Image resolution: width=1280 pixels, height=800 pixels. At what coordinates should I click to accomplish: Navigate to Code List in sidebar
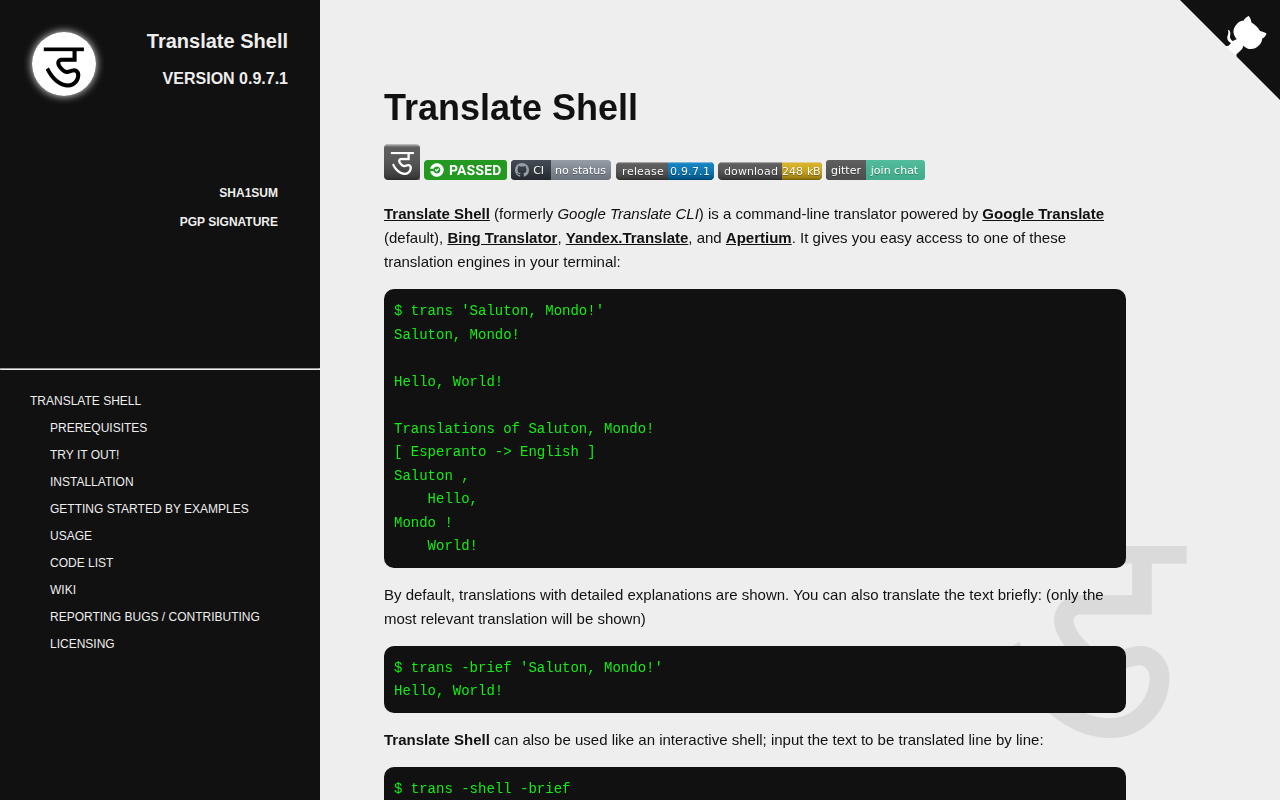click(81, 563)
